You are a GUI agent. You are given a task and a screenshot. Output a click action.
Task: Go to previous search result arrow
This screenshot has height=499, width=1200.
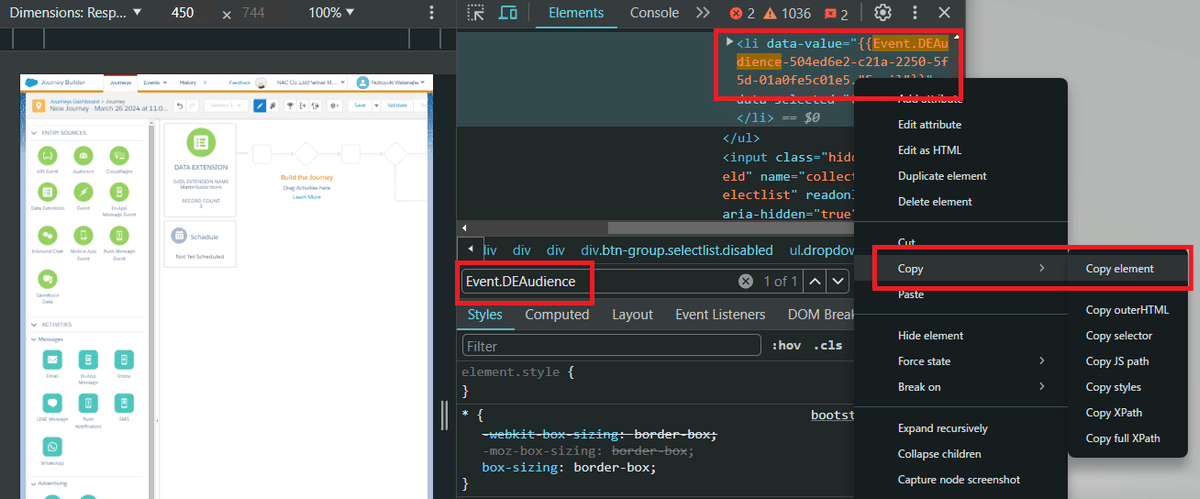(x=815, y=282)
